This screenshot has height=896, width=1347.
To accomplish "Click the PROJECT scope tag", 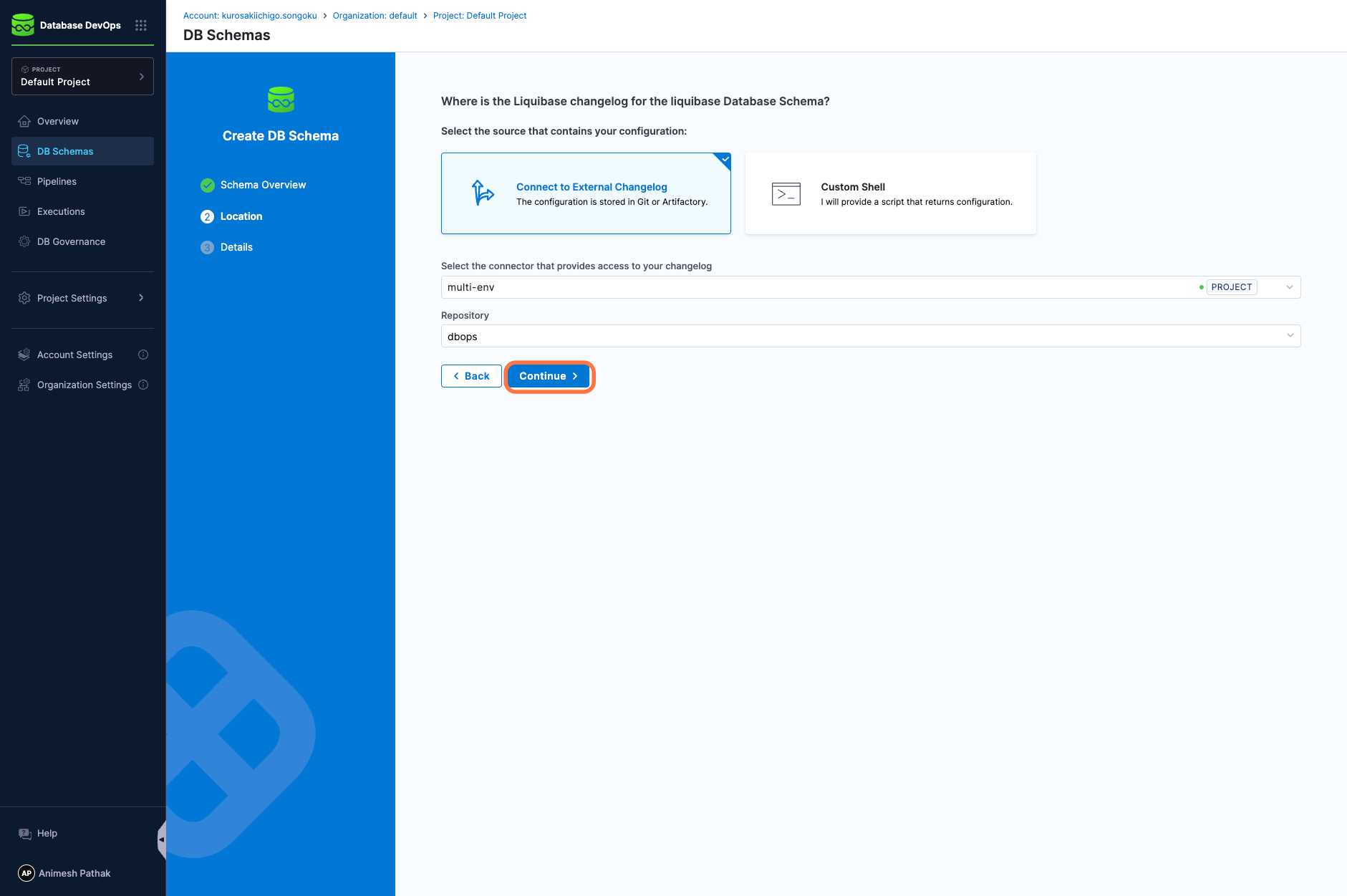I will pos(1232,287).
